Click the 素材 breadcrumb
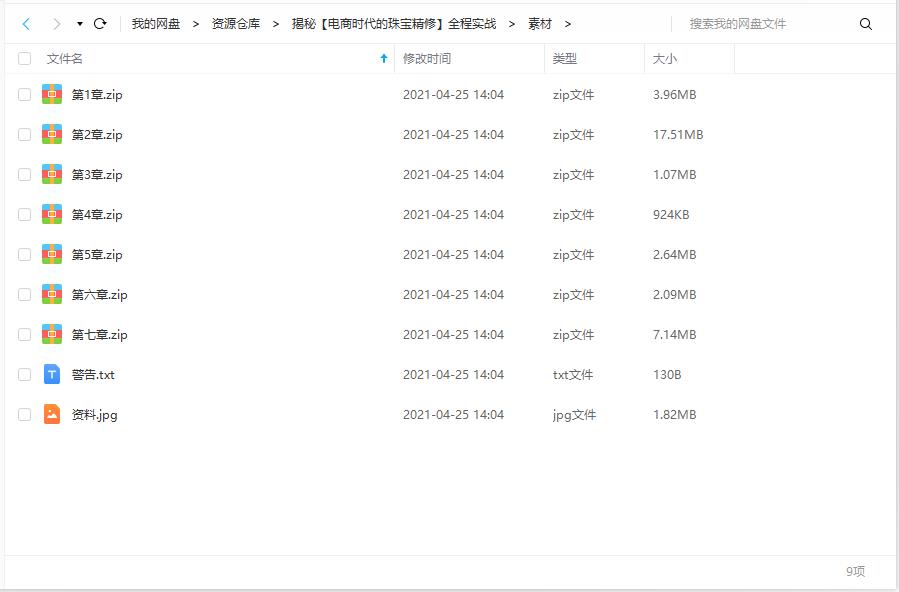 pos(540,24)
